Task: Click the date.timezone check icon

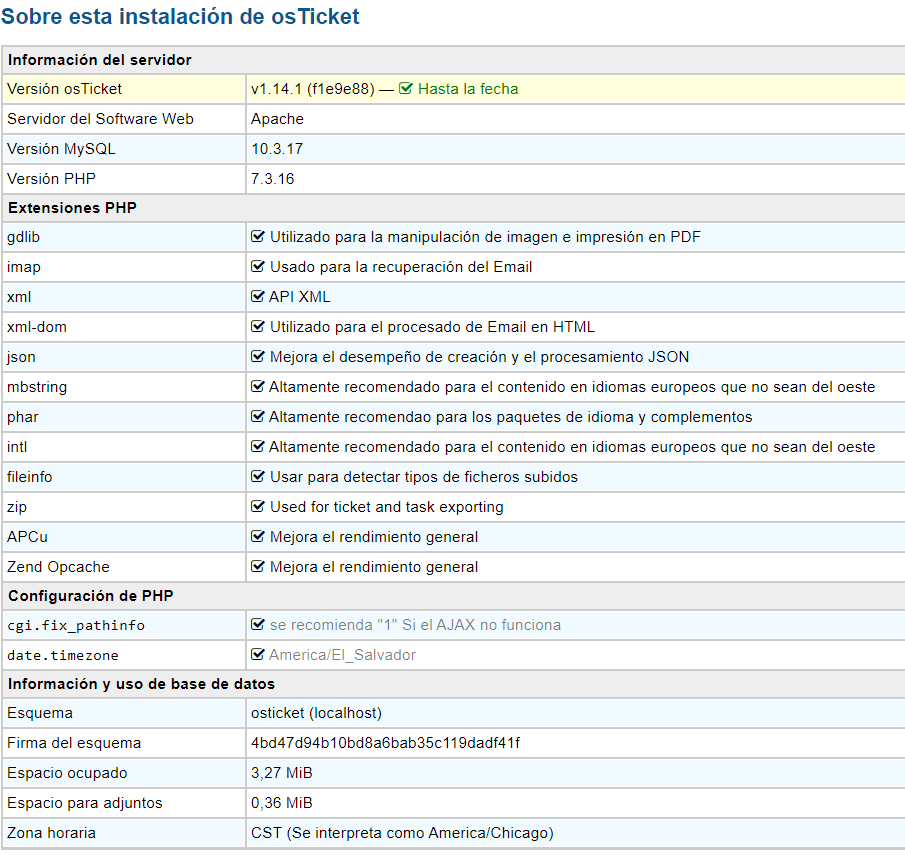Action: point(258,655)
